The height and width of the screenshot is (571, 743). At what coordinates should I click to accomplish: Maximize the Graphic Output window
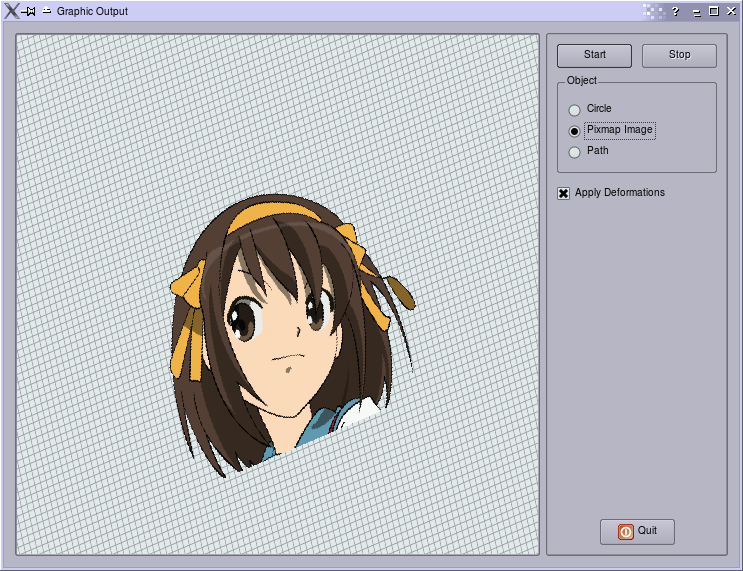pos(714,11)
